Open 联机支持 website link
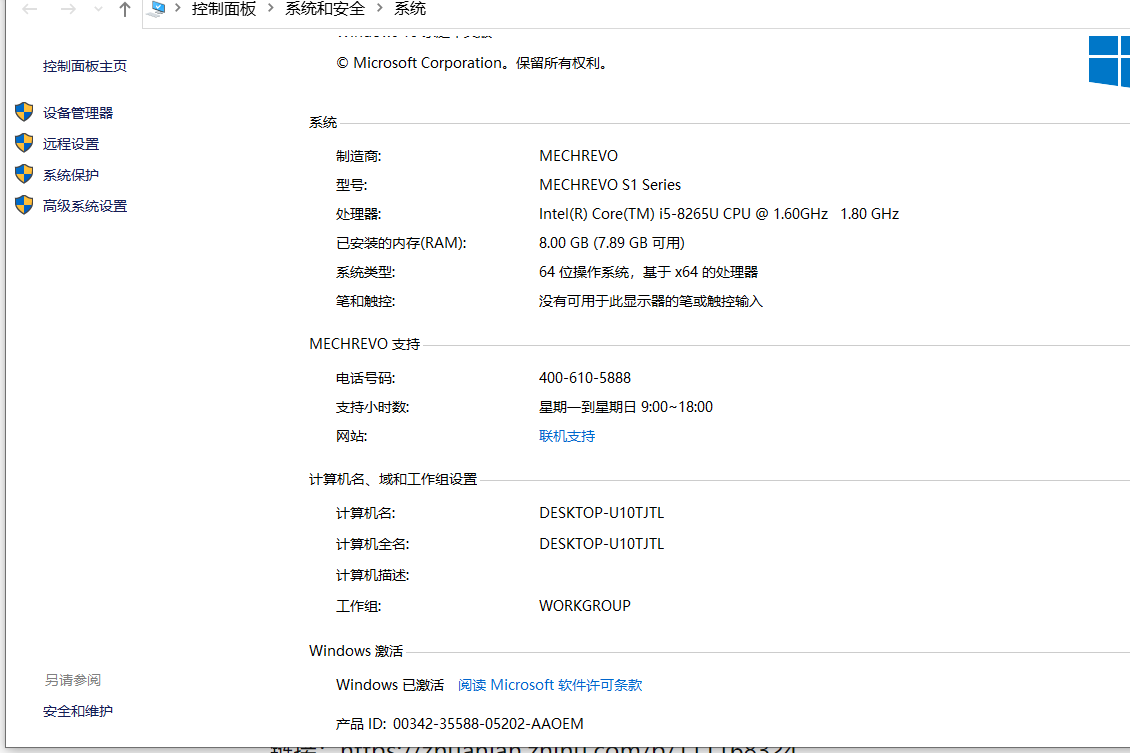 click(x=567, y=436)
